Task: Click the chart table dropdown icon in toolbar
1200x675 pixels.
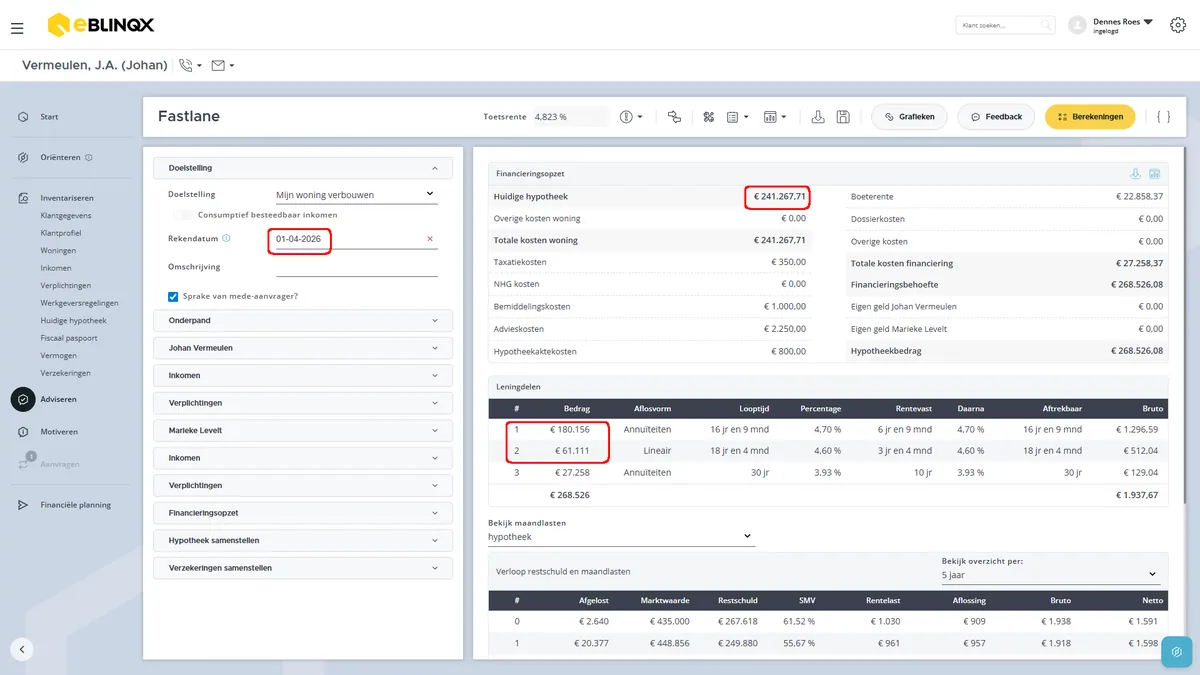Action: click(x=775, y=117)
